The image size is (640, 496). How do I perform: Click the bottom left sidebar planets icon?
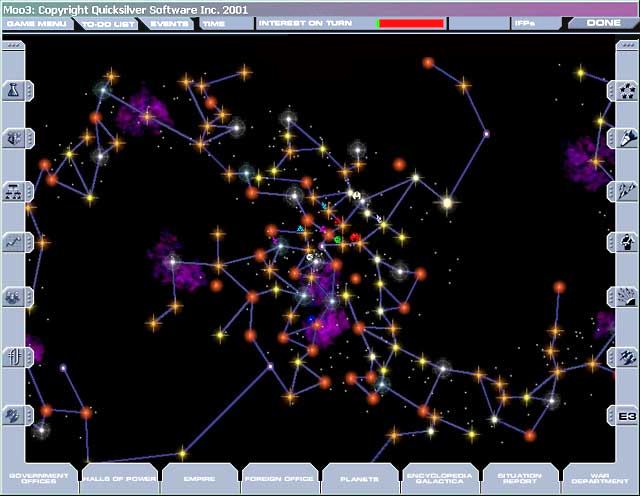pos(13,416)
